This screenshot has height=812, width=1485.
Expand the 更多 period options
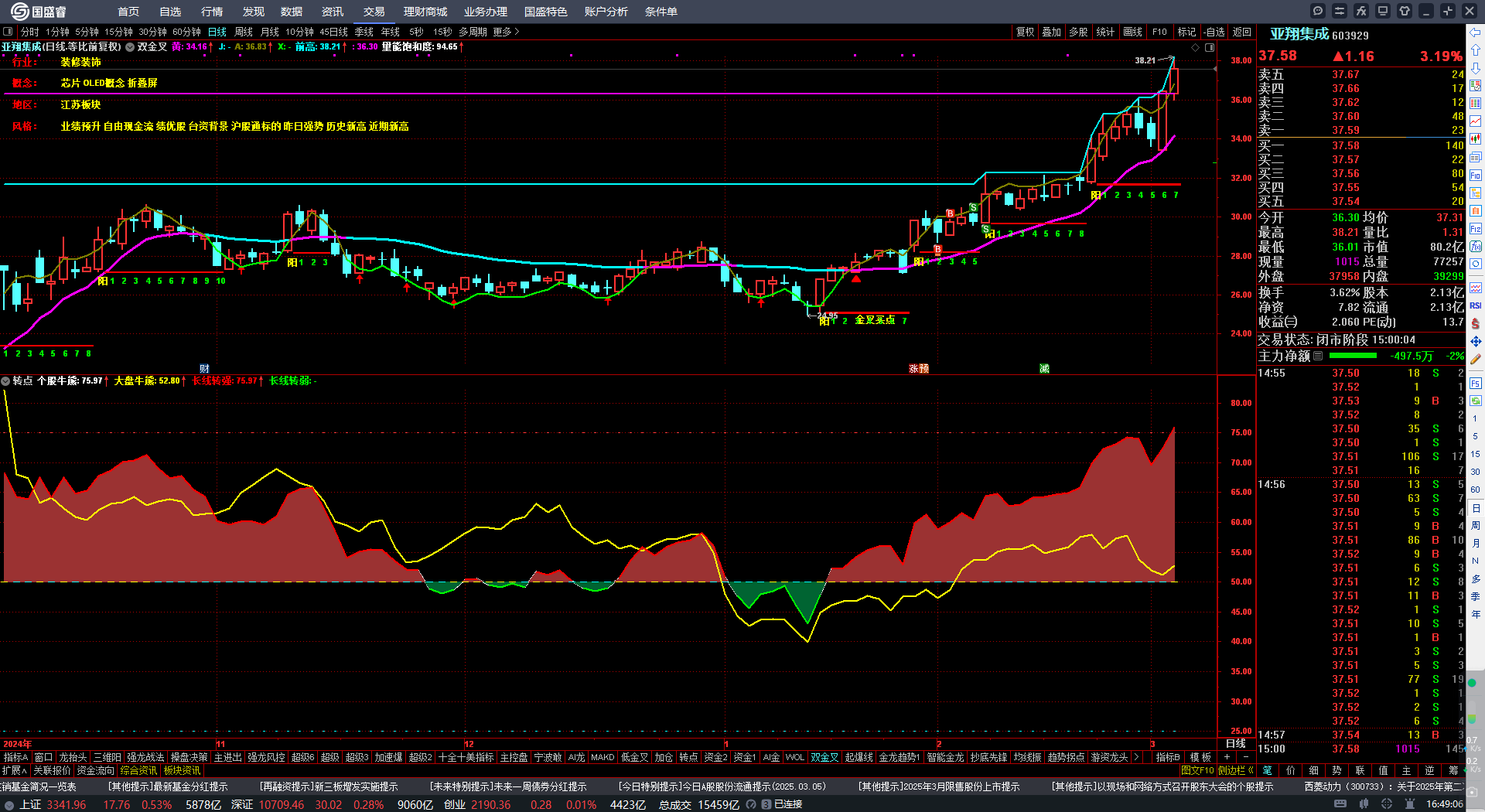(506, 32)
